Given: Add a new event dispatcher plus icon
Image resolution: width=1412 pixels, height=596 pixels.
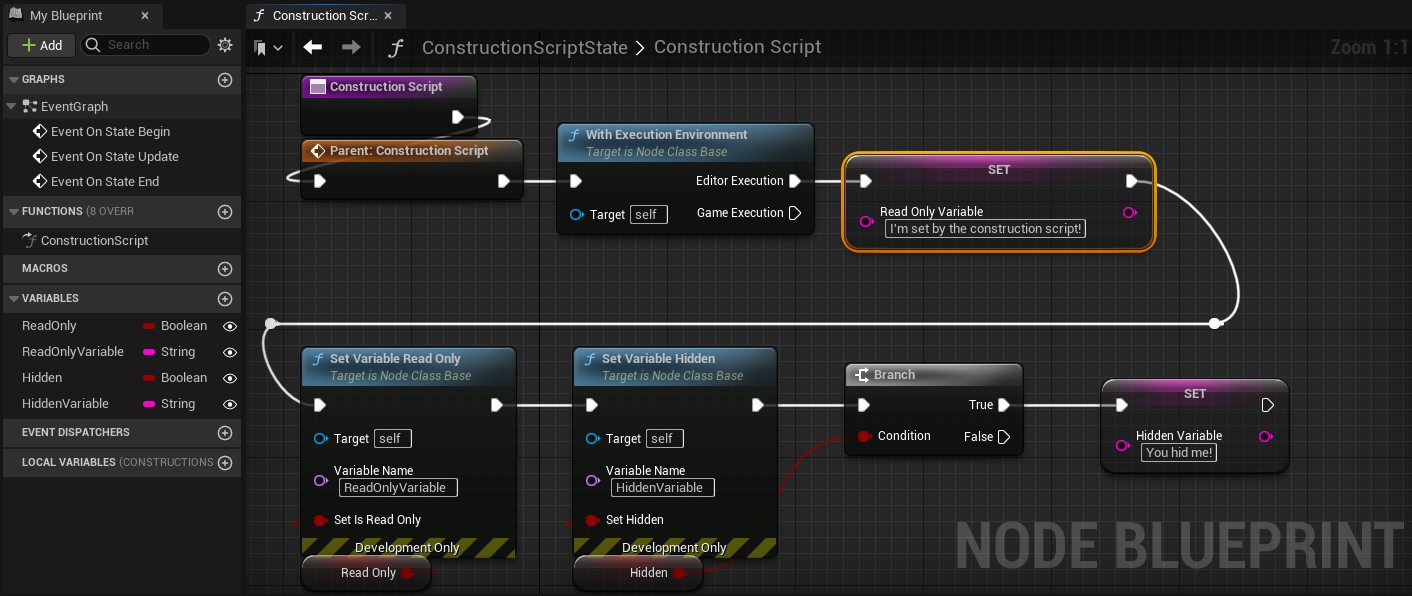Looking at the screenshot, I should click(225, 433).
